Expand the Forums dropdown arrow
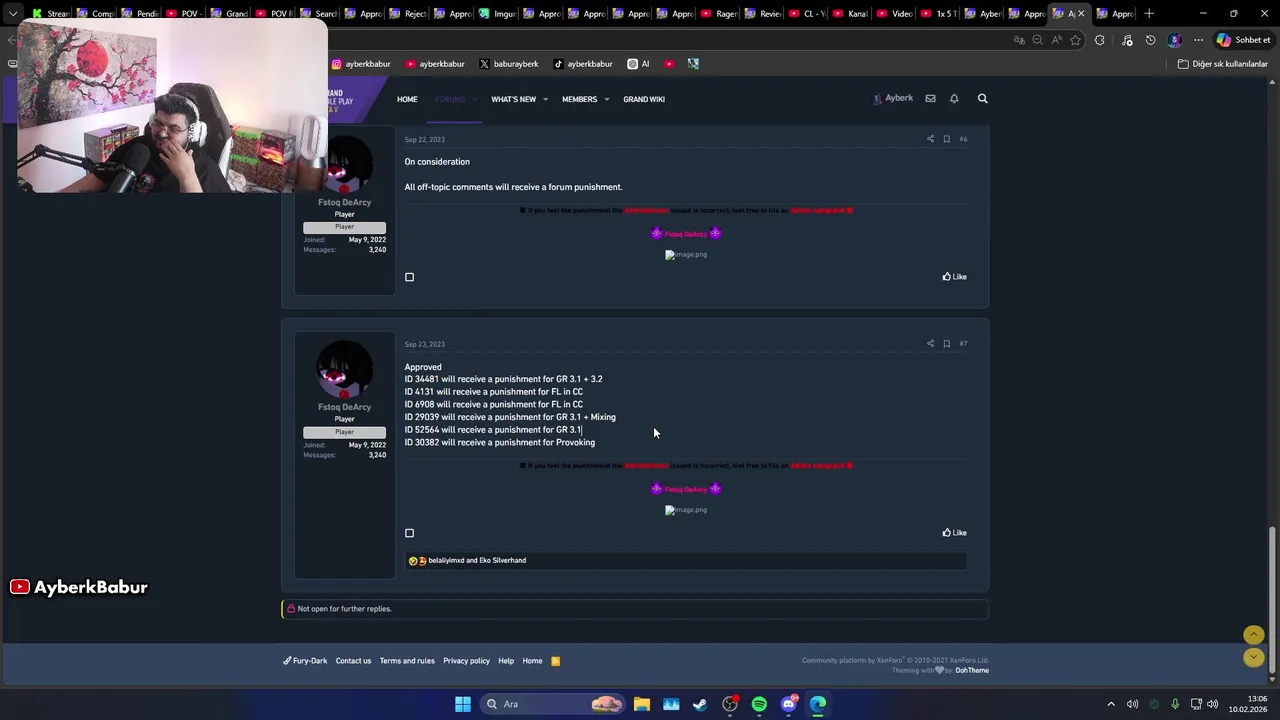1280x720 pixels. pyautogui.click(x=474, y=99)
